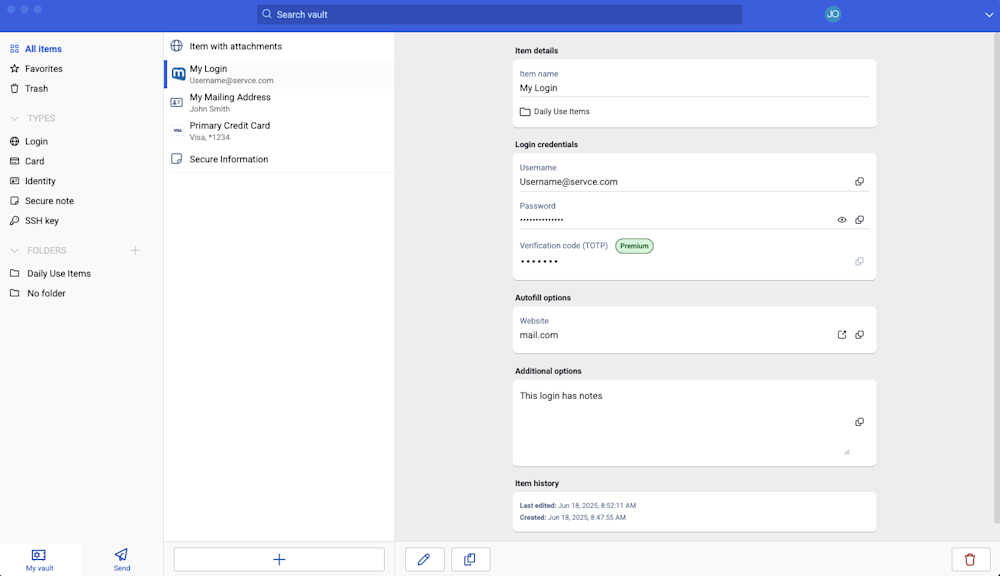
Task: Delete the item with the red trash icon
Action: click(x=969, y=559)
